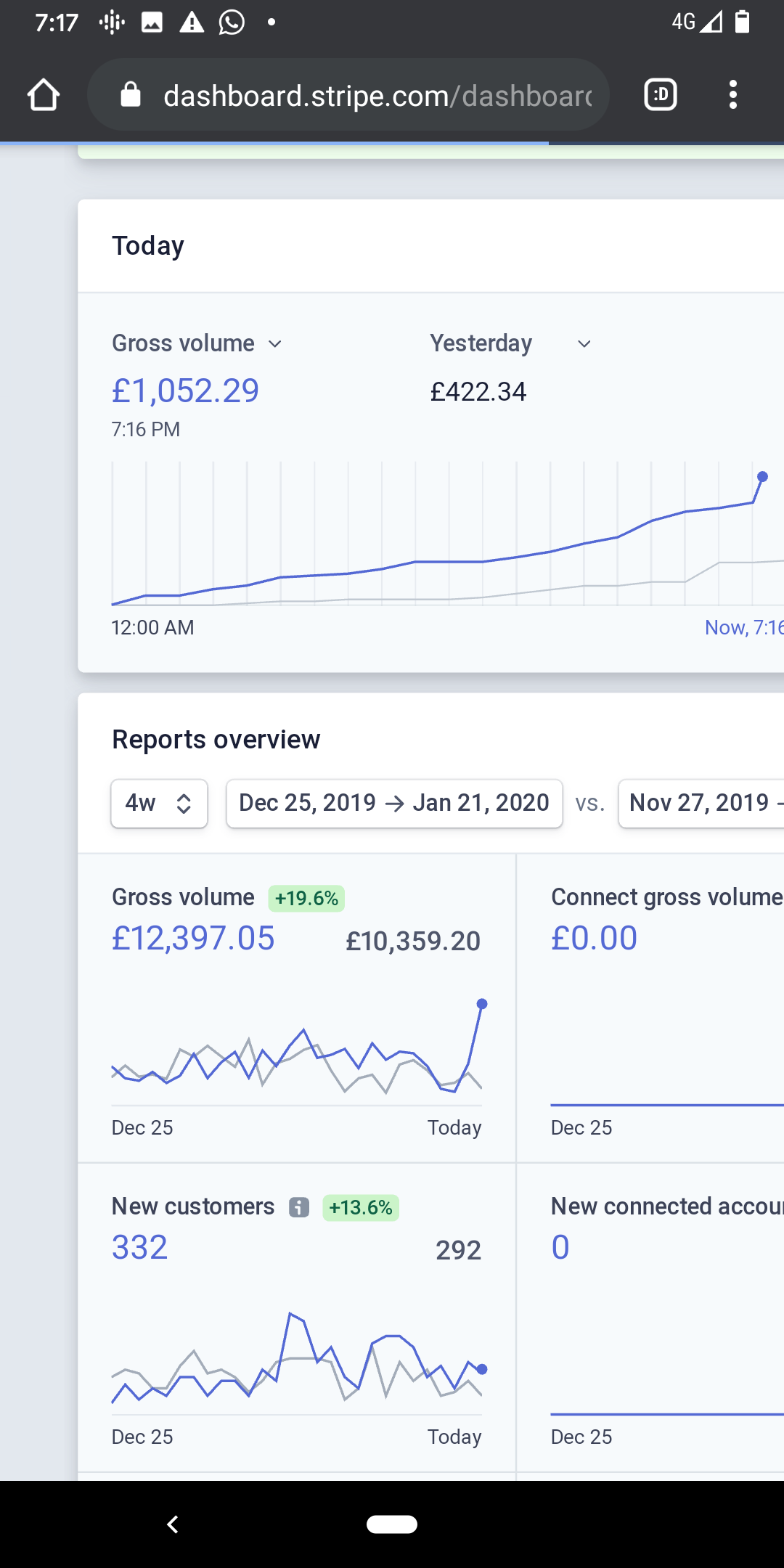This screenshot has width=784, height=1568.
Task: Click the New customers info icon
Action: [299, 1207]
